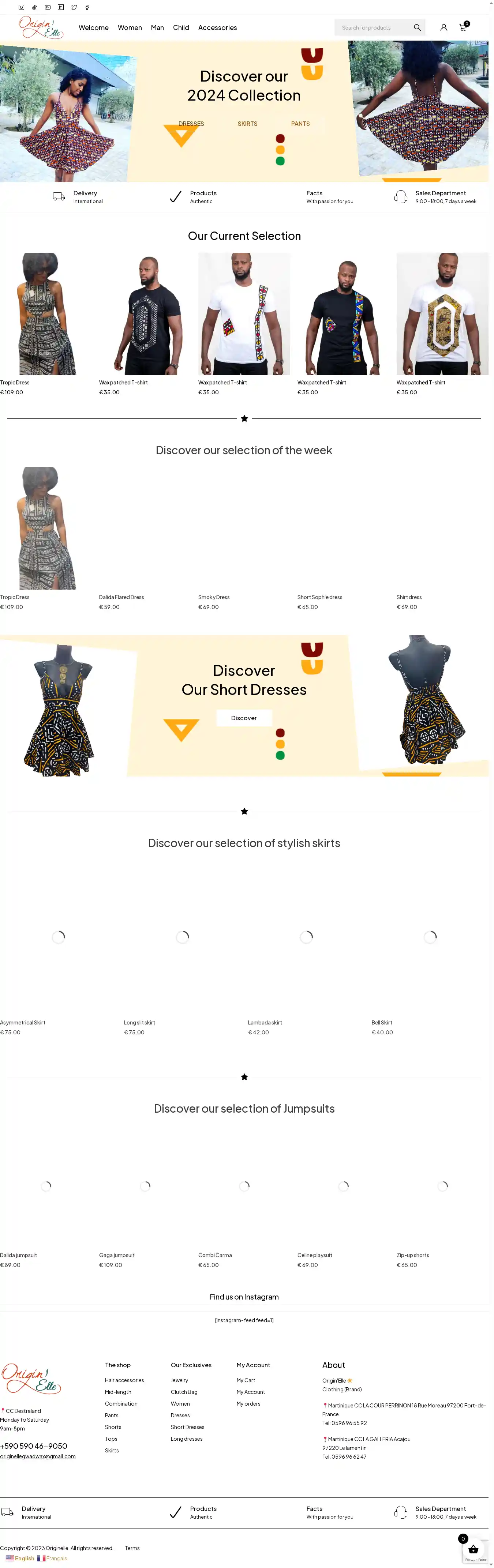The height and width of the screenshot is (1568, 494).
Task: Open the LinkedIn social icon
Action: coord(61,7)
